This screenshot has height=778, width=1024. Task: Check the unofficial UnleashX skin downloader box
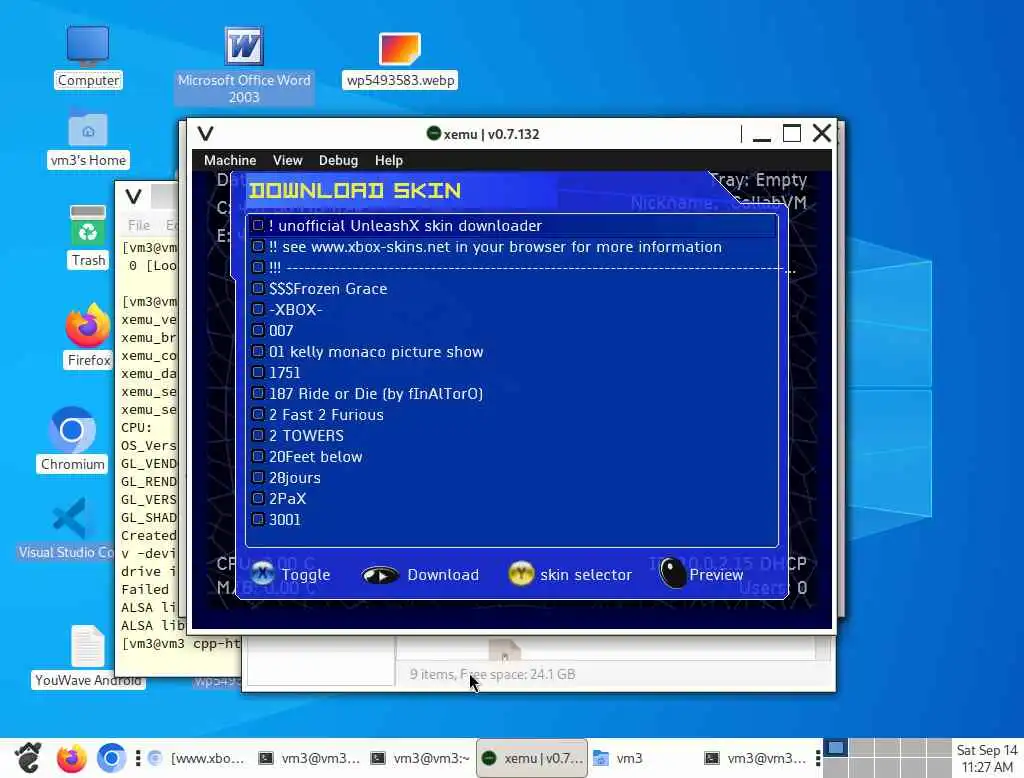(x=259, y=225)
